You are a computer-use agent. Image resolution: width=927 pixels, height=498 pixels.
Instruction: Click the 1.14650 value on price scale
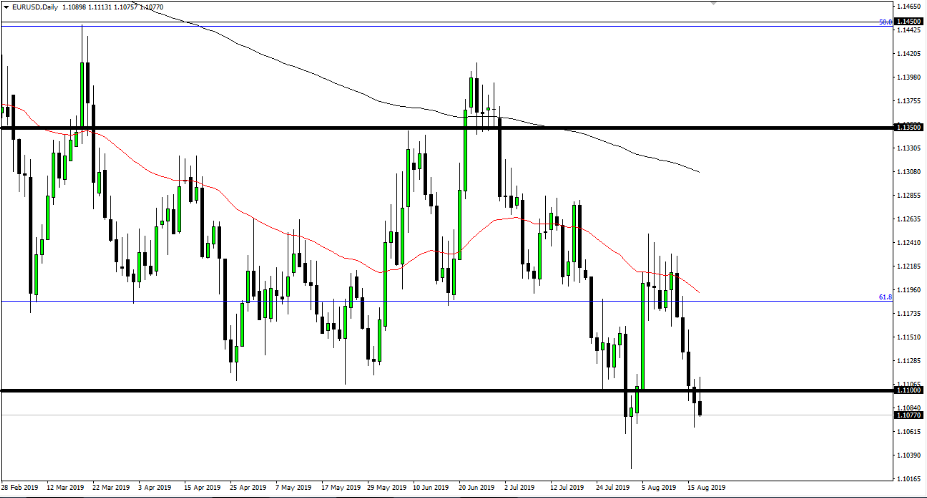tap(909, 6)
